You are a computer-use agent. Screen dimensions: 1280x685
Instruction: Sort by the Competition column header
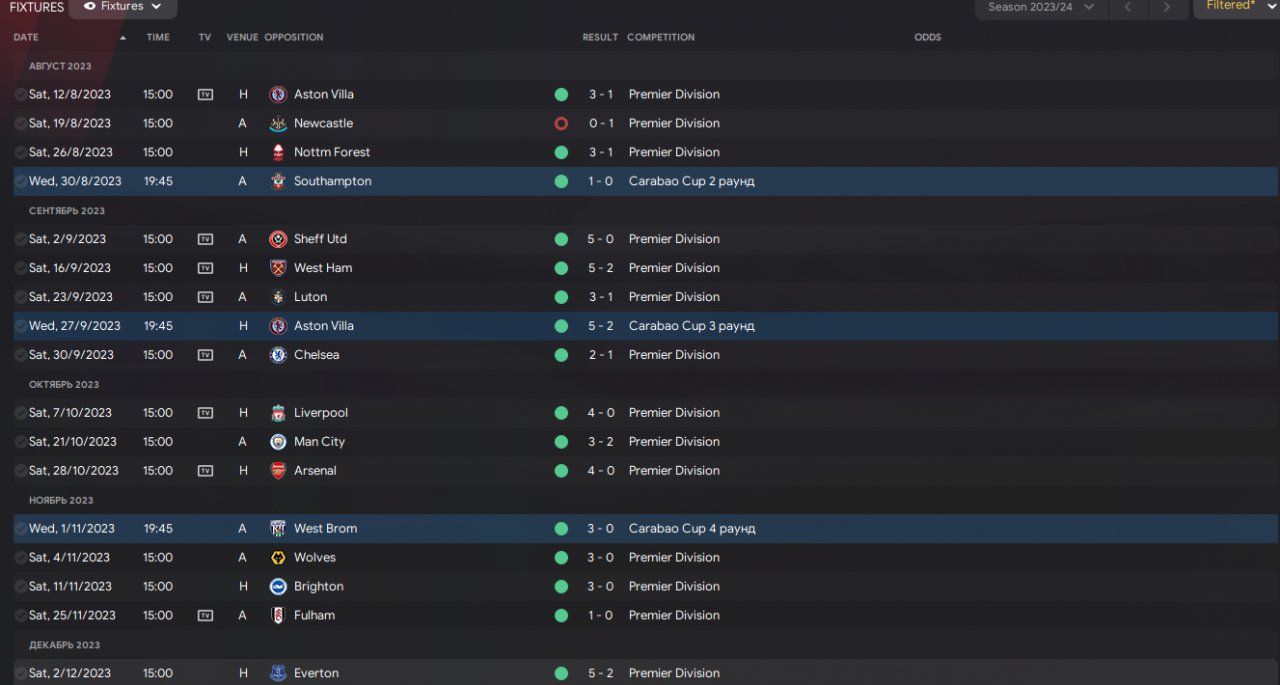pyautogui.click(x=660, y=37)
